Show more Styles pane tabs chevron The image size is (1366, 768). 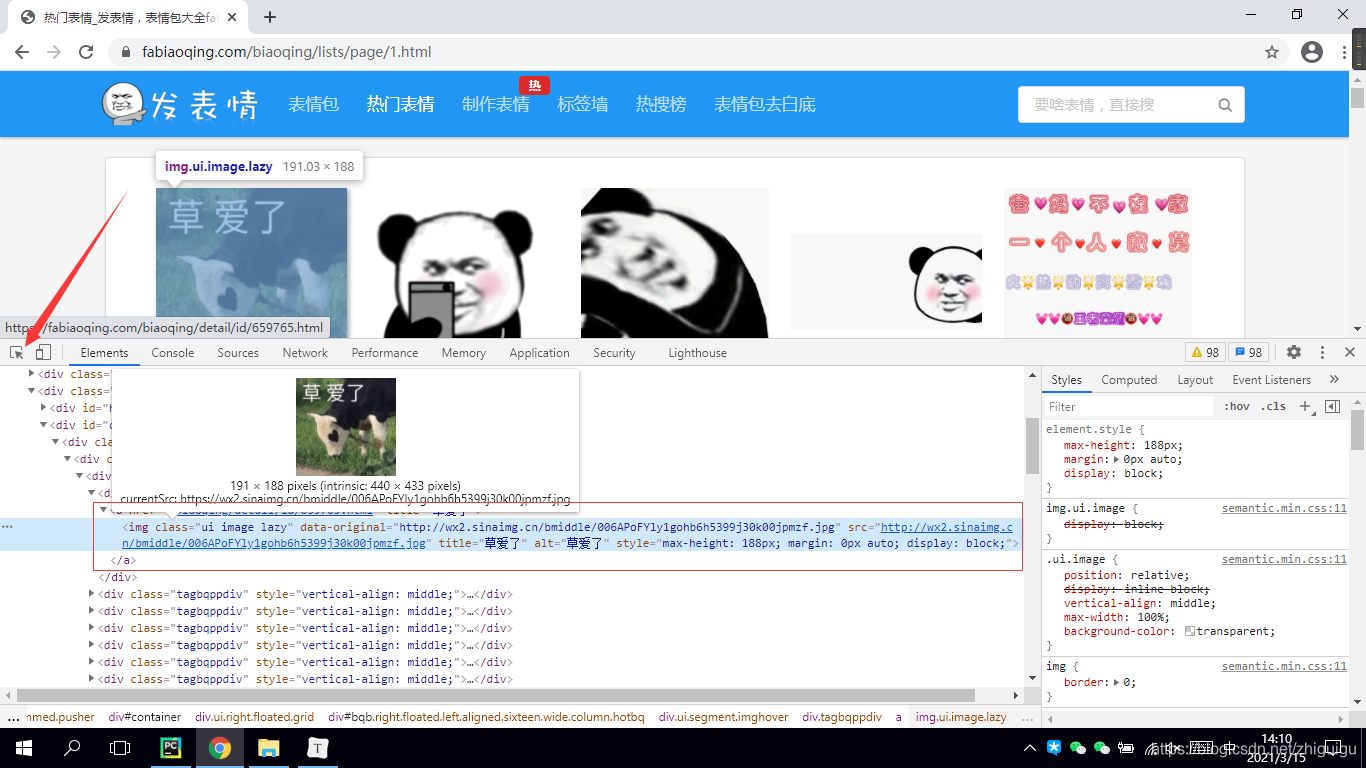coord(1334,380)
